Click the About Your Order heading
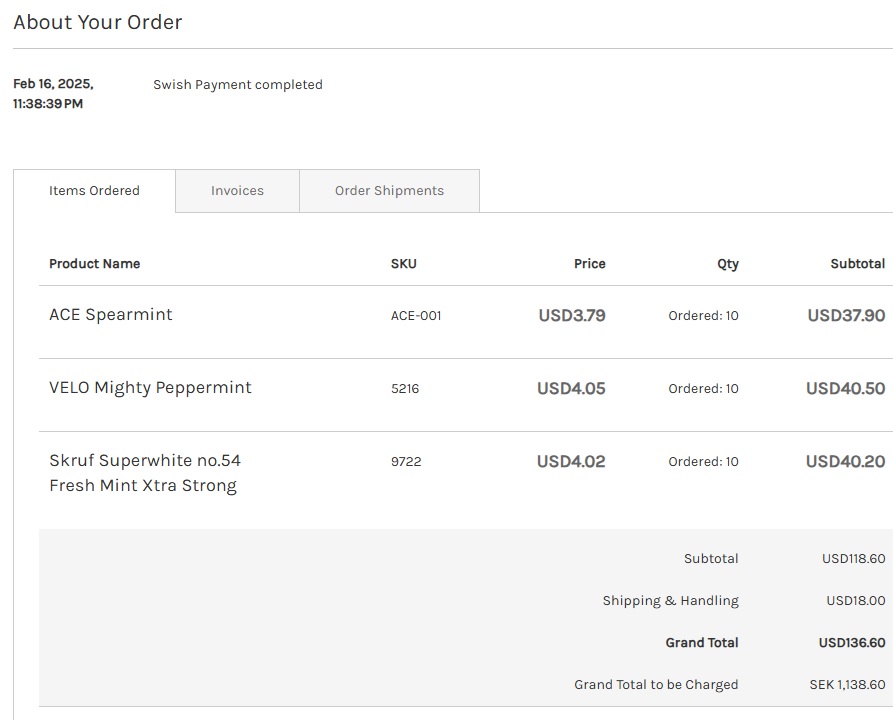893x720 pixels. (98, 22)
